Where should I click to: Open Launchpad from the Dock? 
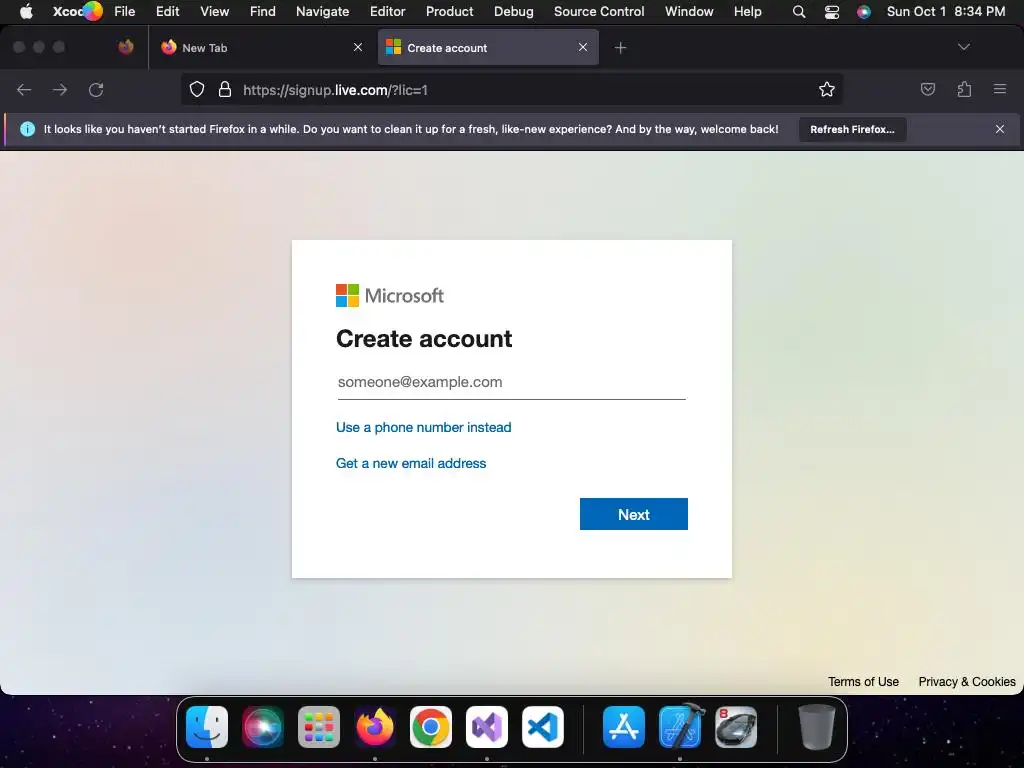[319, 727]
